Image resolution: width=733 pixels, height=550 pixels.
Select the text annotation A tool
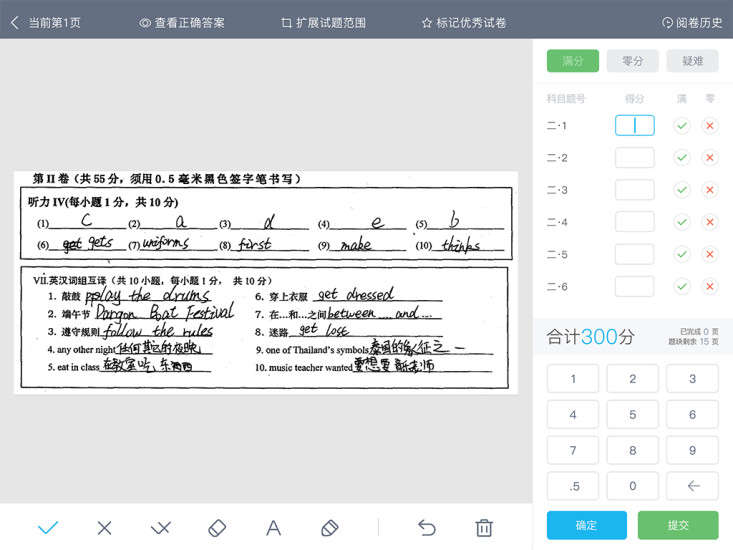273,528
